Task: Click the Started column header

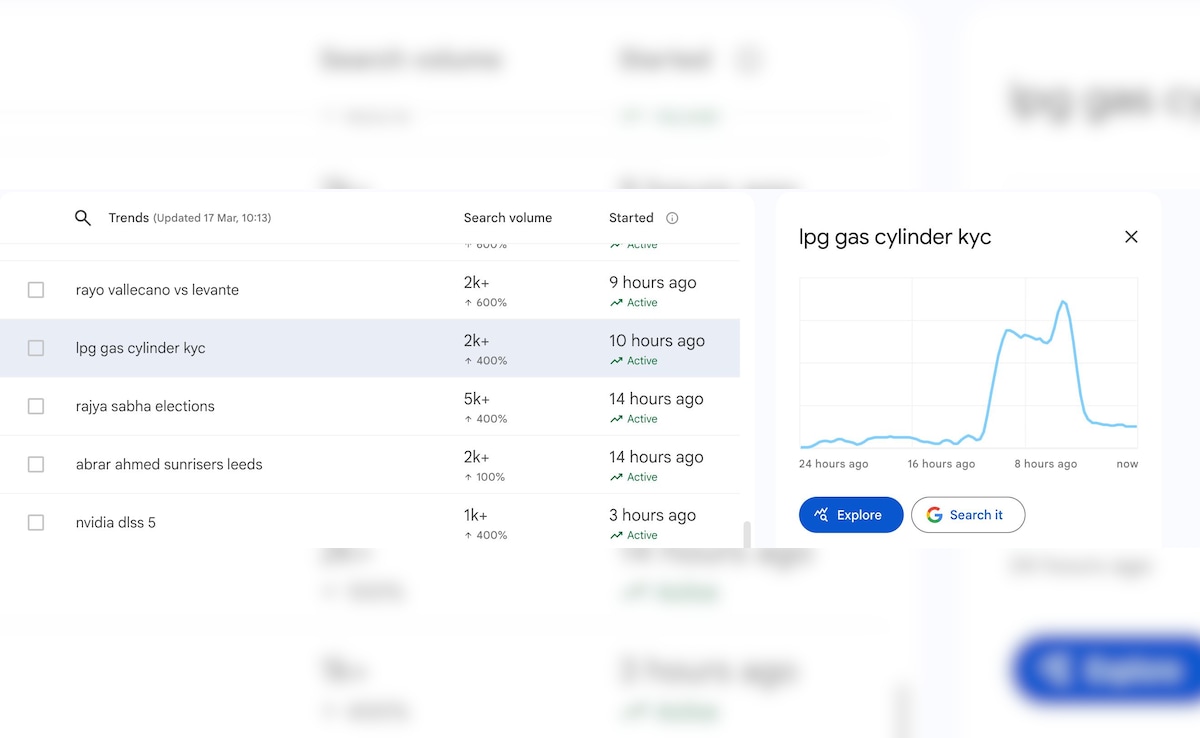Action: point(631,218)
